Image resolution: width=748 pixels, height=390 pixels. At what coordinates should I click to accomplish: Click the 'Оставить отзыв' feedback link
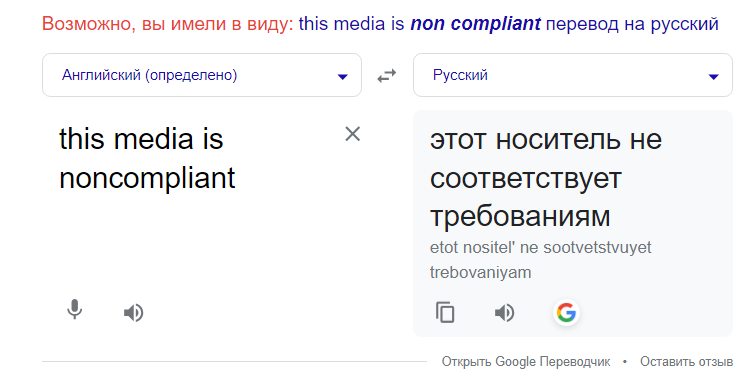[686, 361]
